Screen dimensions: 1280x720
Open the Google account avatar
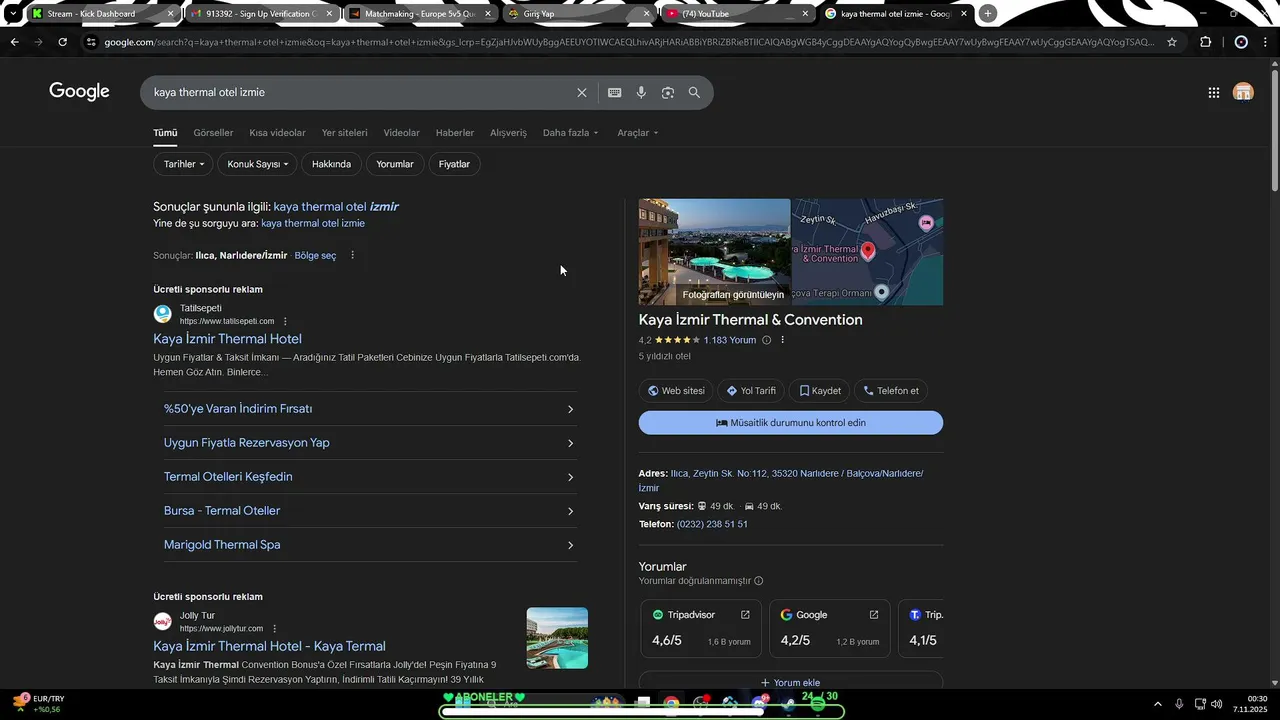pyautogui.click(x=1243, y=92)
